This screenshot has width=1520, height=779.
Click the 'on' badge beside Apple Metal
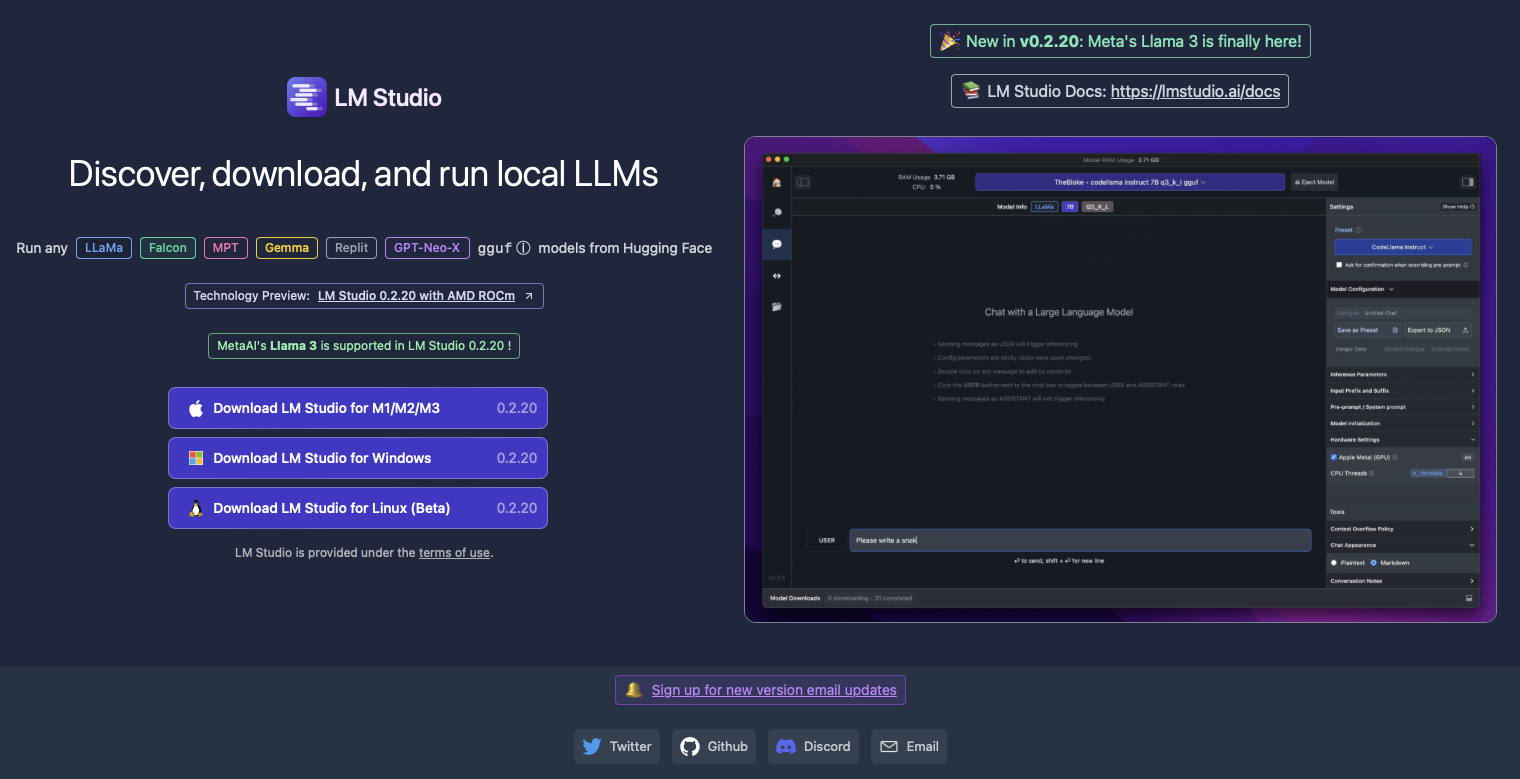[1467, 457]
